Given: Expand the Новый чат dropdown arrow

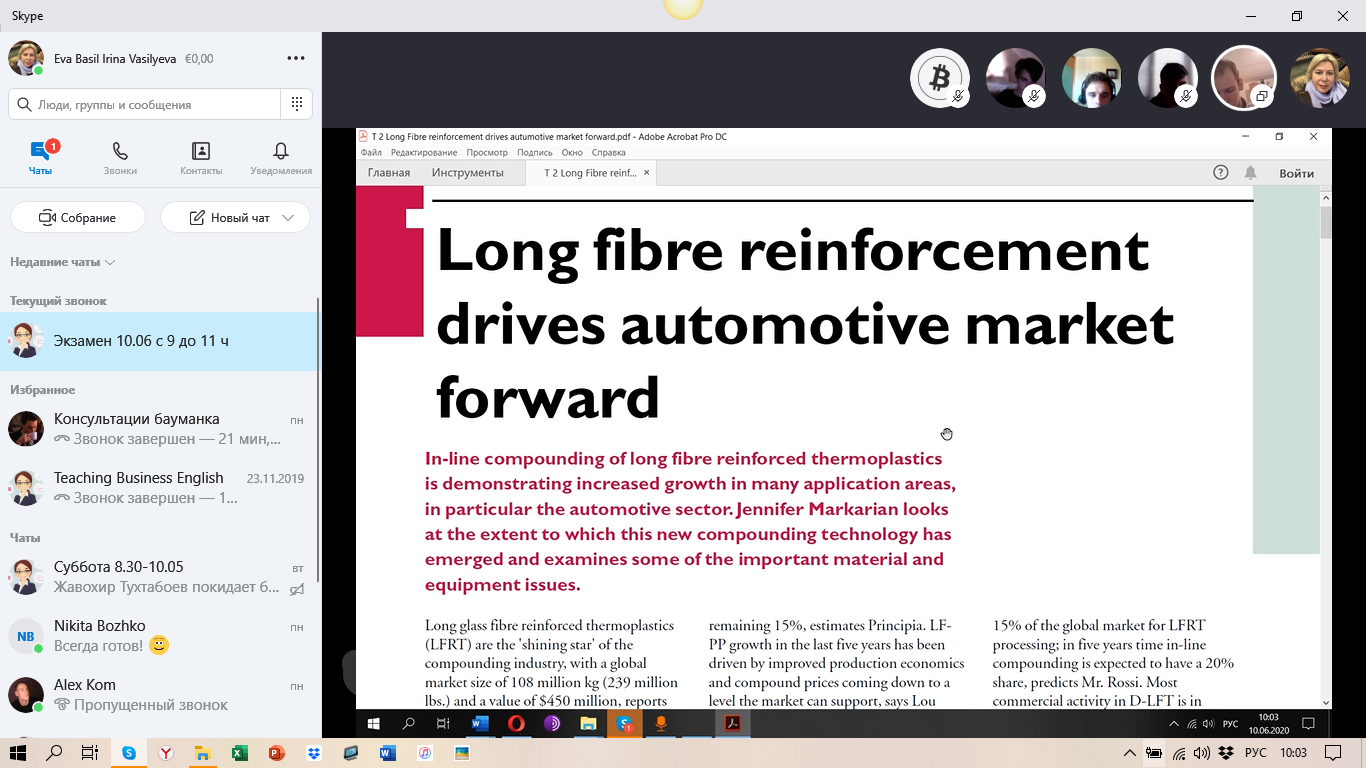Looking at the screenshot, I should pyautogui.click(x=289, y=218).
